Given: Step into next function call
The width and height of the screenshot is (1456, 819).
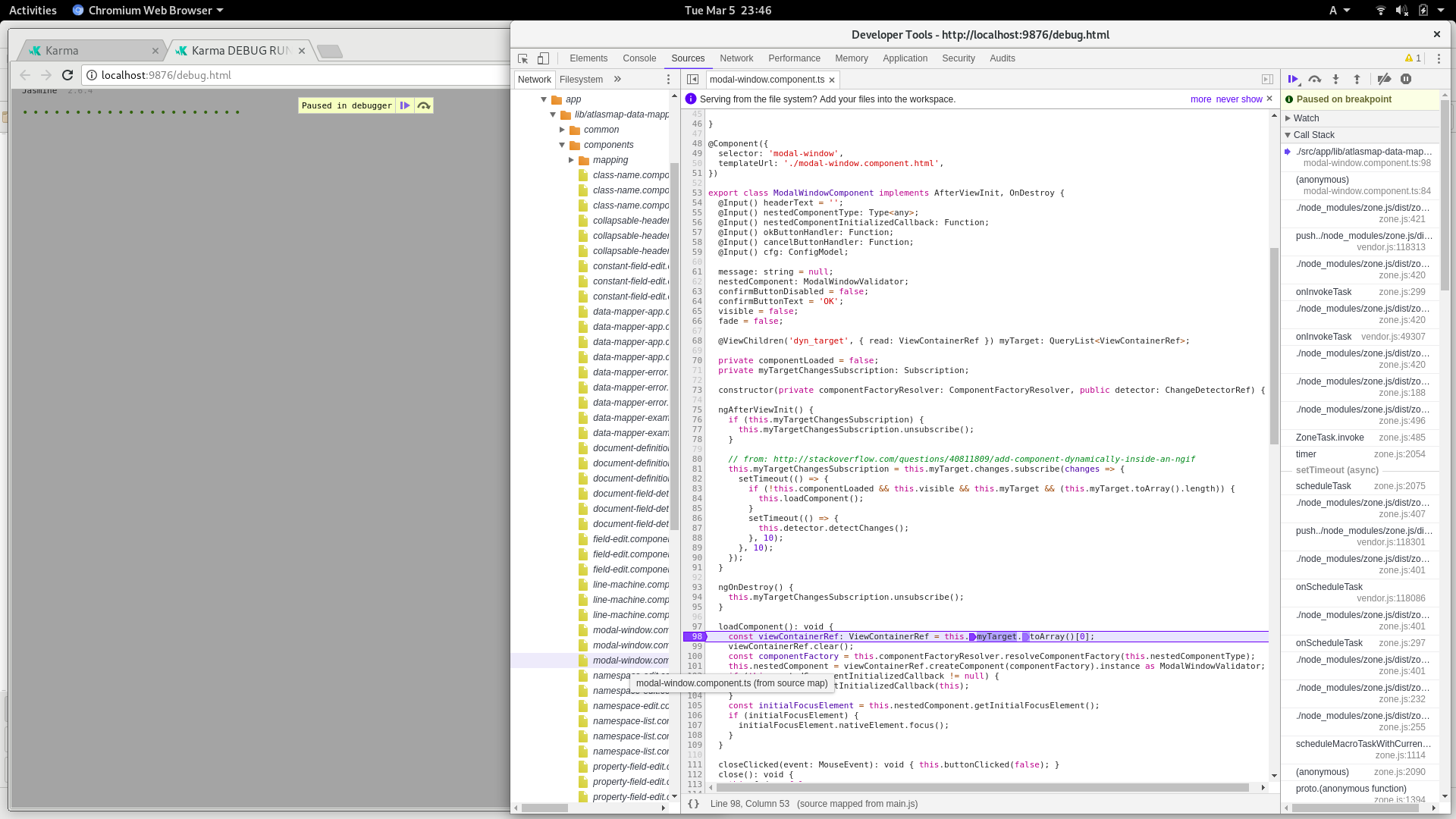Looking at the screenshot, I should point(1336,79).
